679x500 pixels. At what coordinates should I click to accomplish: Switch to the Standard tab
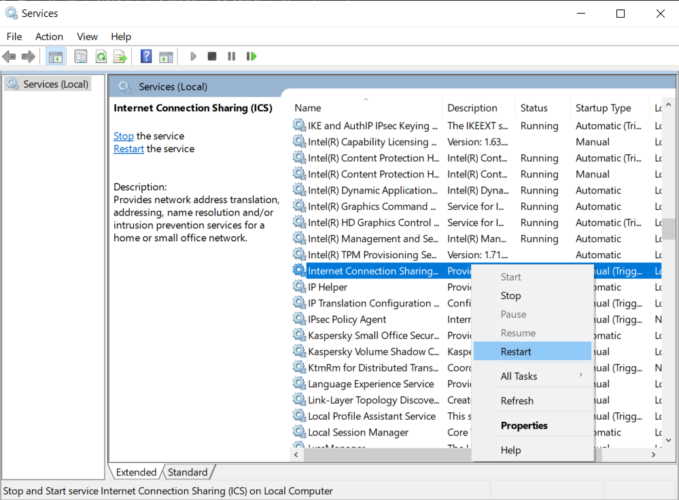pos(188,472)
